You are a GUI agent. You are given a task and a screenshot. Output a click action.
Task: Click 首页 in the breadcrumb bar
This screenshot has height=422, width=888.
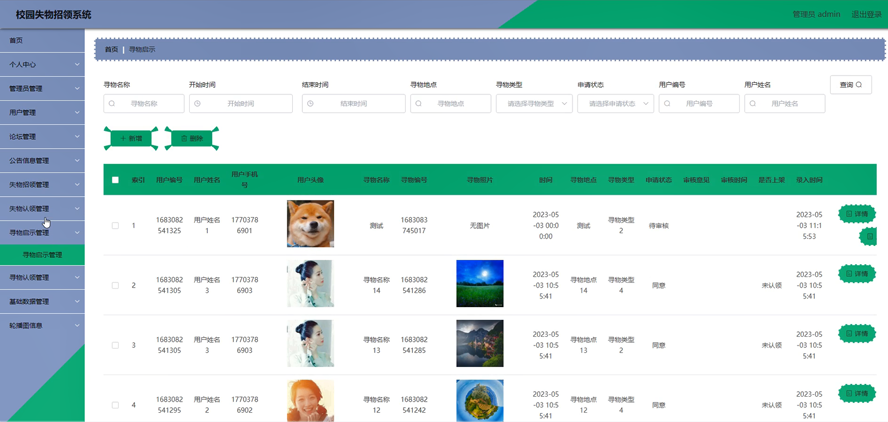click(x=112, y=50)
